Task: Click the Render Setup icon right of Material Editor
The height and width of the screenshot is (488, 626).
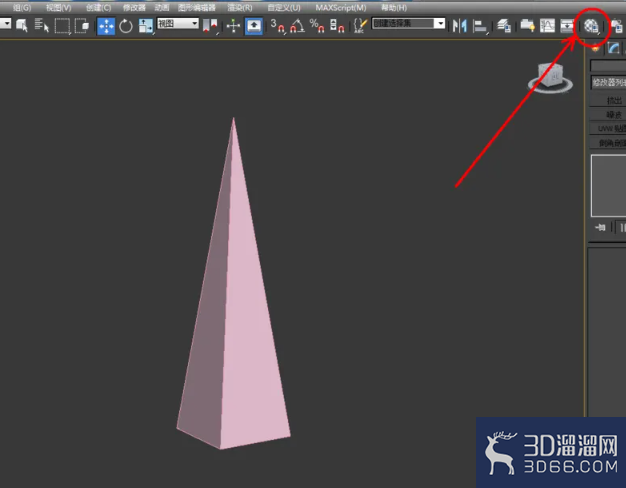Action: pos(618,27)
